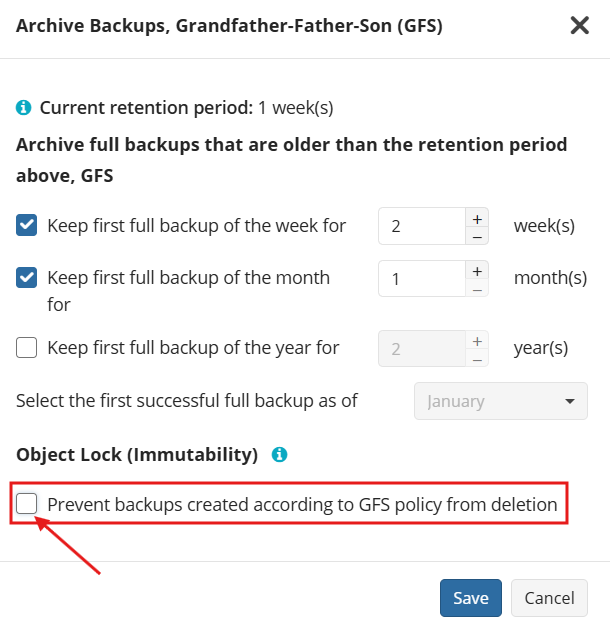Screen dimensions: 610x629
Task: Decrease the weekly backup retention value
Action: [477, 236]
